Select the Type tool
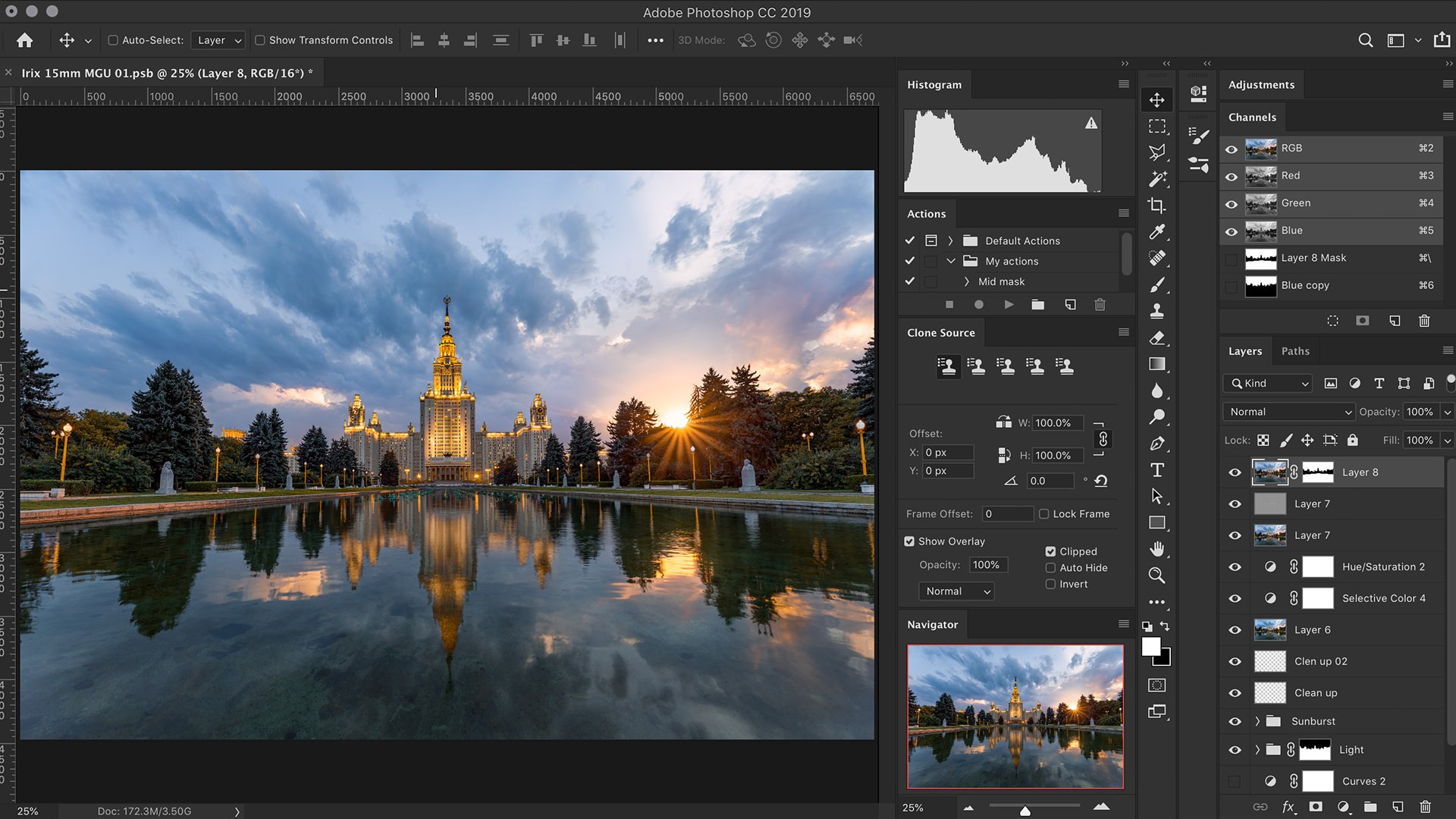The image size is (1456, 819). click(x=1156, y=469)
